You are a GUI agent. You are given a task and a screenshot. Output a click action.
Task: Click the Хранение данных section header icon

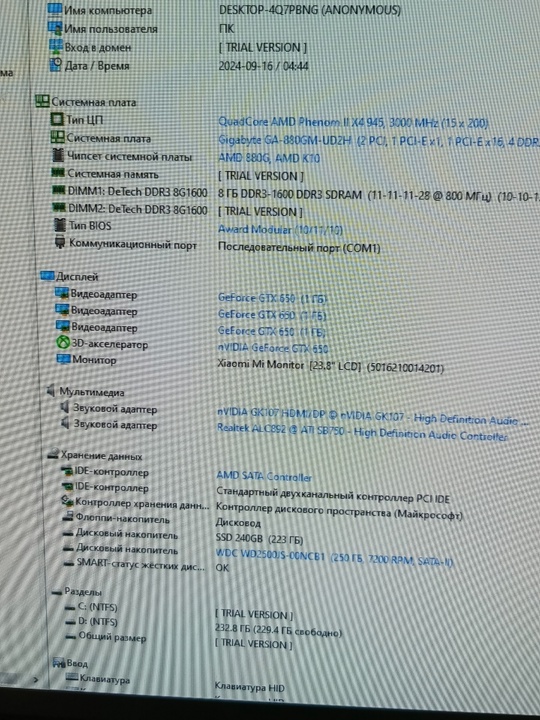(53, 454)
